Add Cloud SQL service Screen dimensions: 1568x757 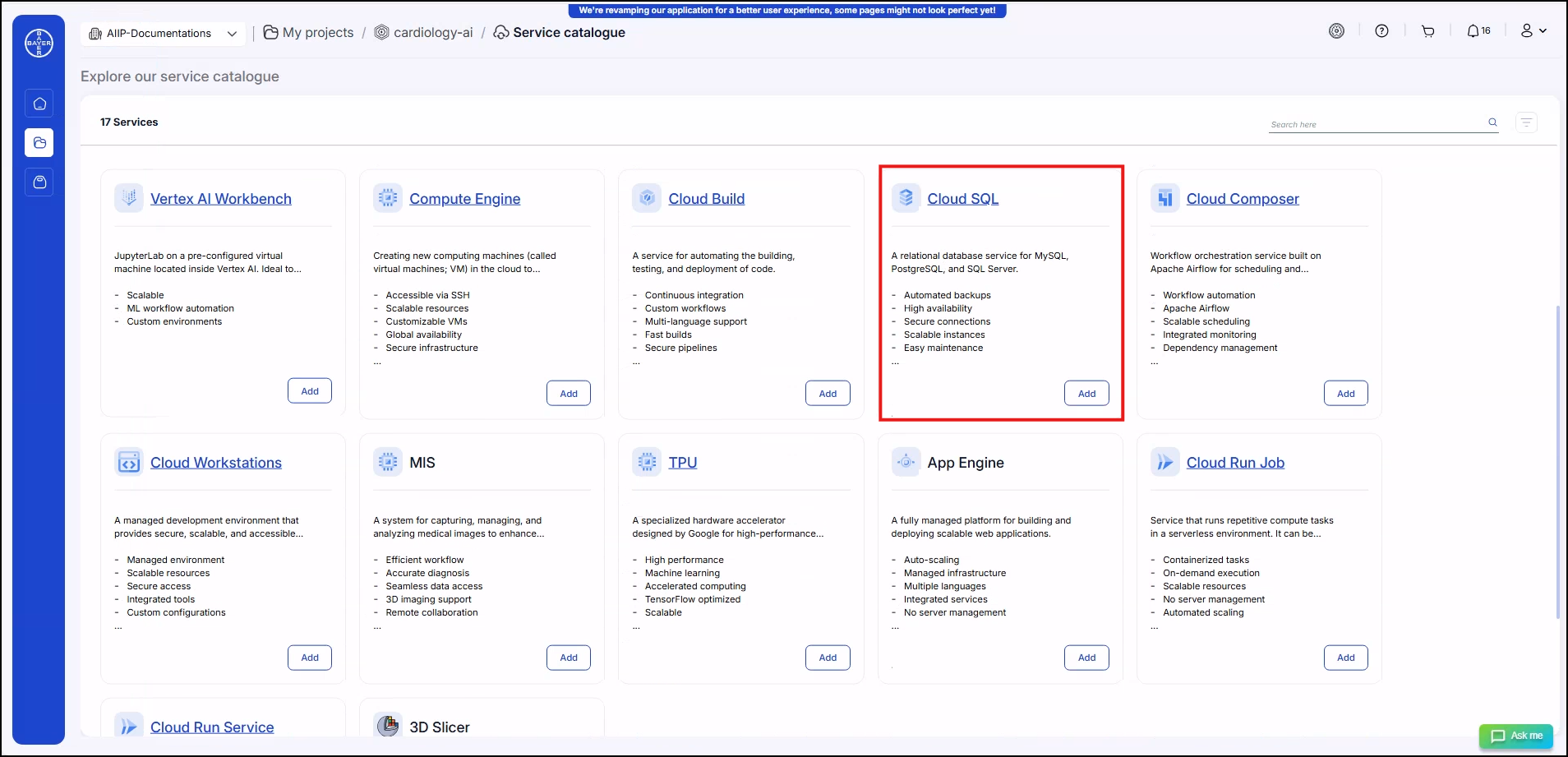point(1086,394)
